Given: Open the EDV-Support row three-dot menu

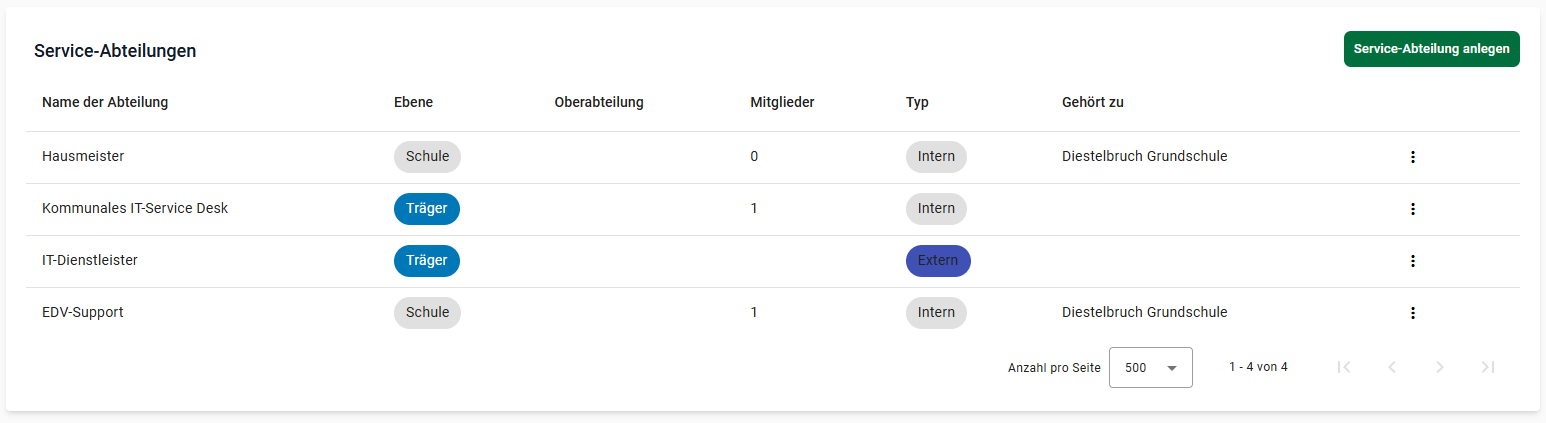Looking at the screenshot, I should [x=1412, y=313].
